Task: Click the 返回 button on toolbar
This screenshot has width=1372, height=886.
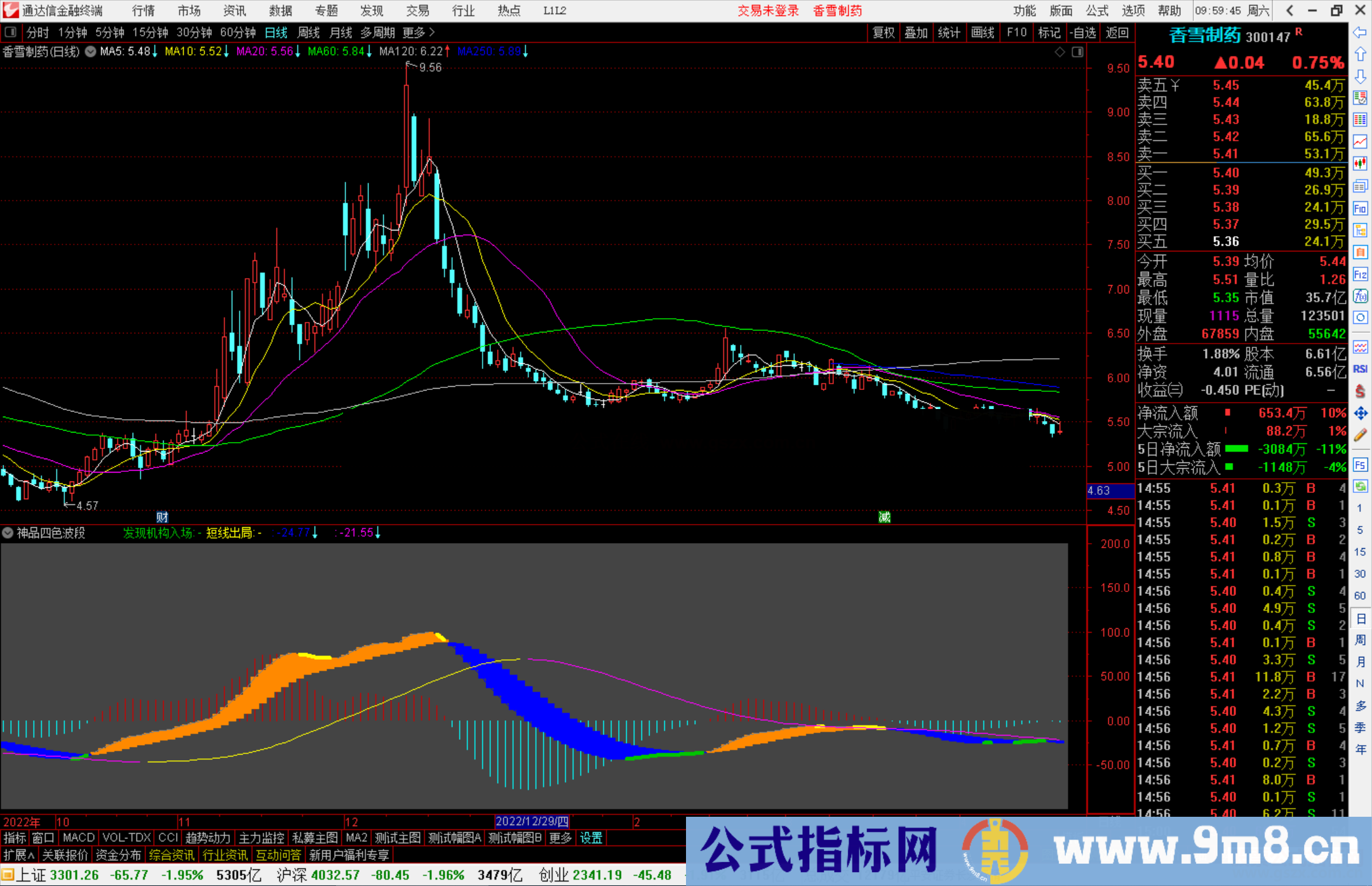Action: pyautogui.click(x=1118, y=32)
